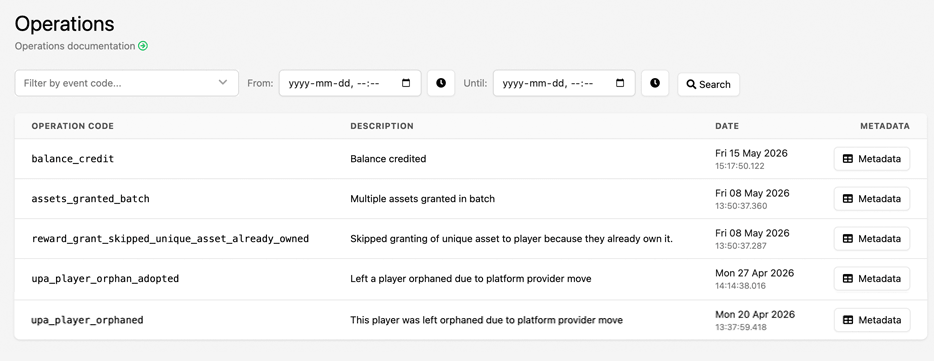Open the Operations documentation arrow icon
934x361 pixels.
143,46
